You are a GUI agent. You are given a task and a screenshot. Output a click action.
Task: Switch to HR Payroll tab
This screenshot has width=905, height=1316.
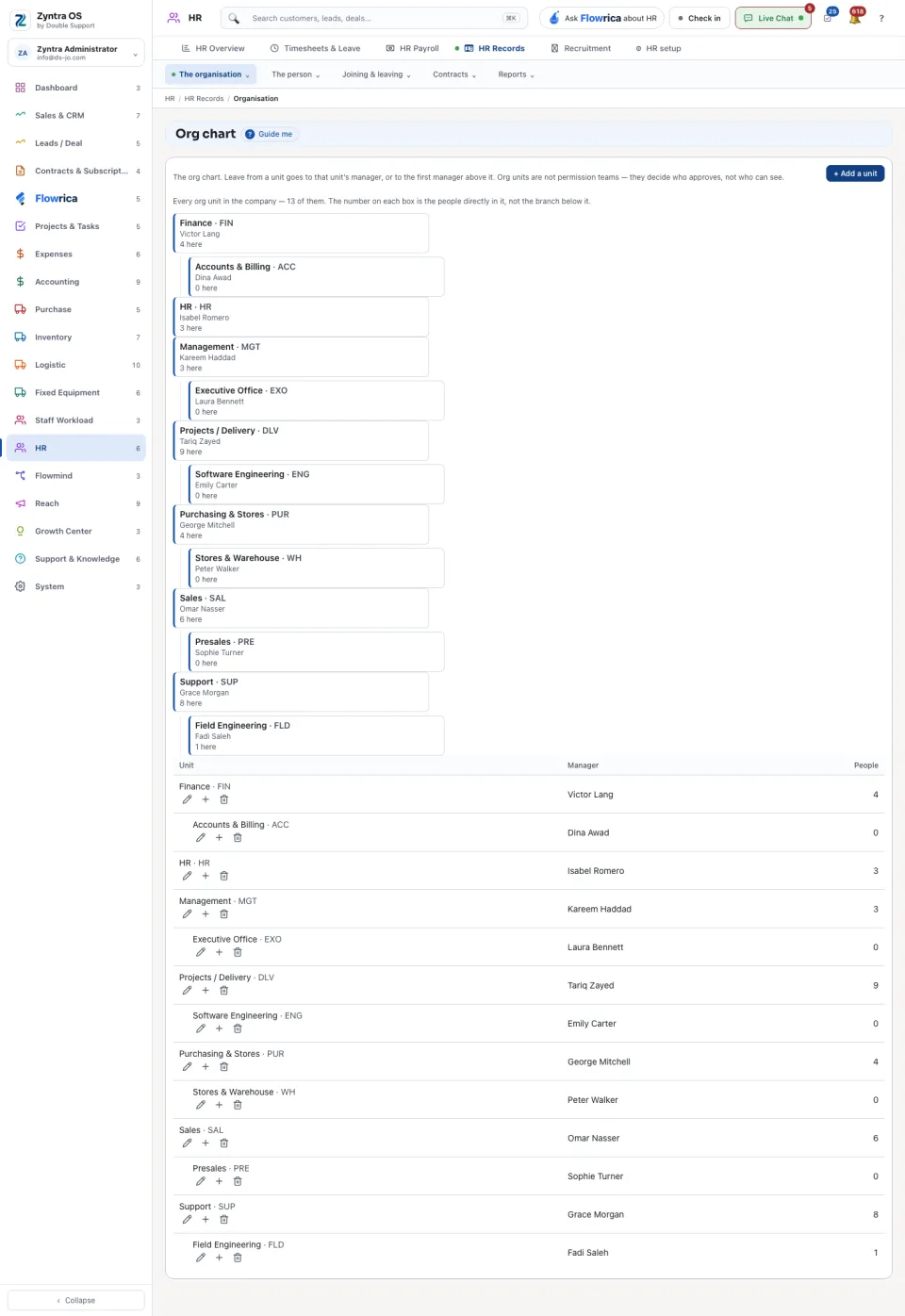point(413,48)
